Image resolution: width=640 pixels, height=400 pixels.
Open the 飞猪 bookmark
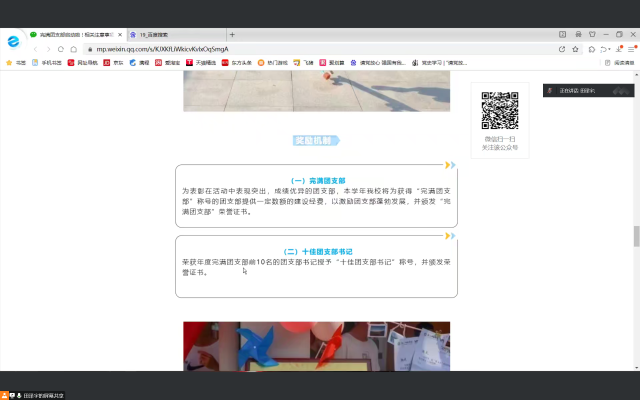click(x=303, y=62)
